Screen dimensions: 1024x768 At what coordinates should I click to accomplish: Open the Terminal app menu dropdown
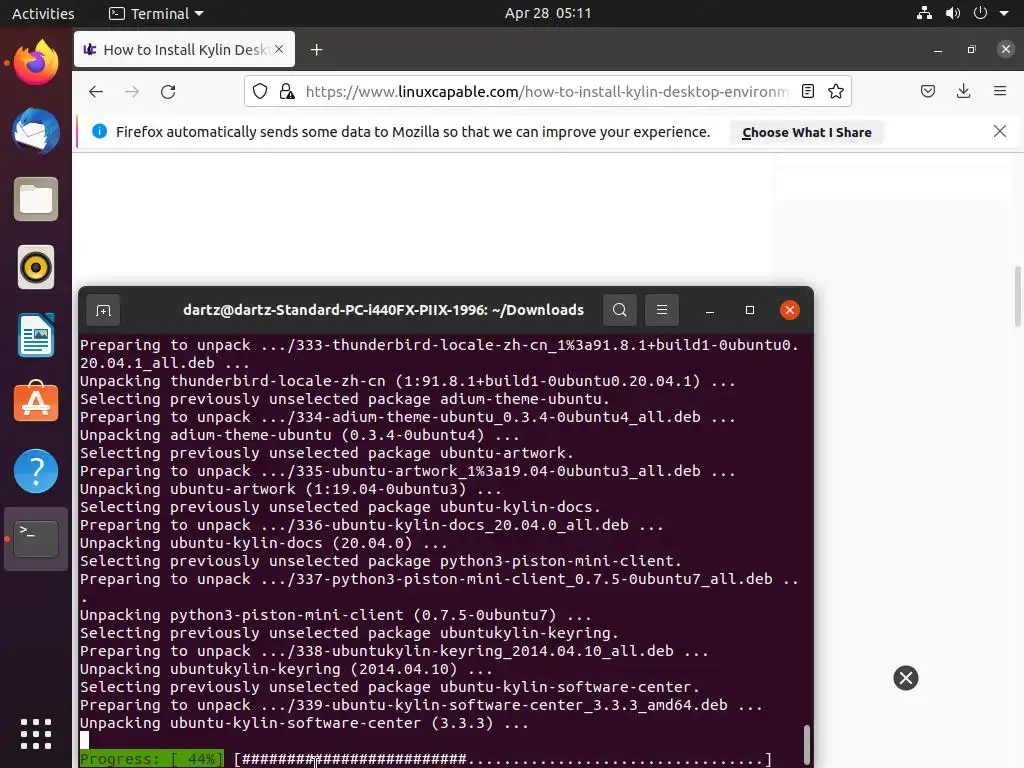tap(156, 14)
